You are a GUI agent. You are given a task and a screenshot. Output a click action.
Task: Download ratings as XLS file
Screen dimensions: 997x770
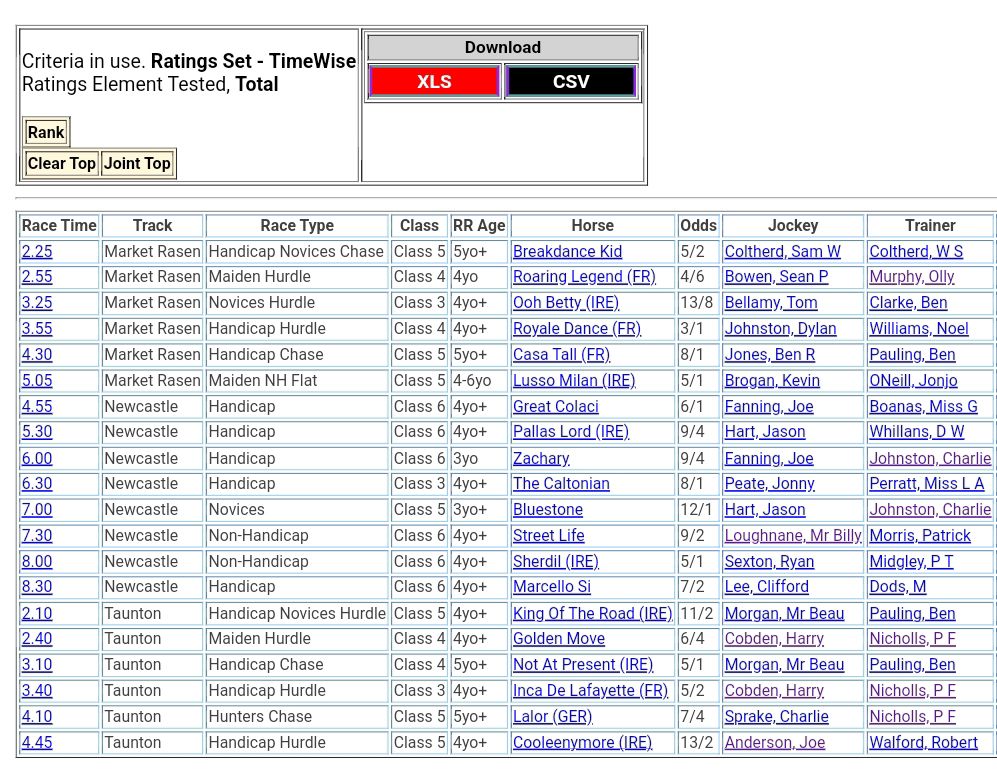coord(434,82)
